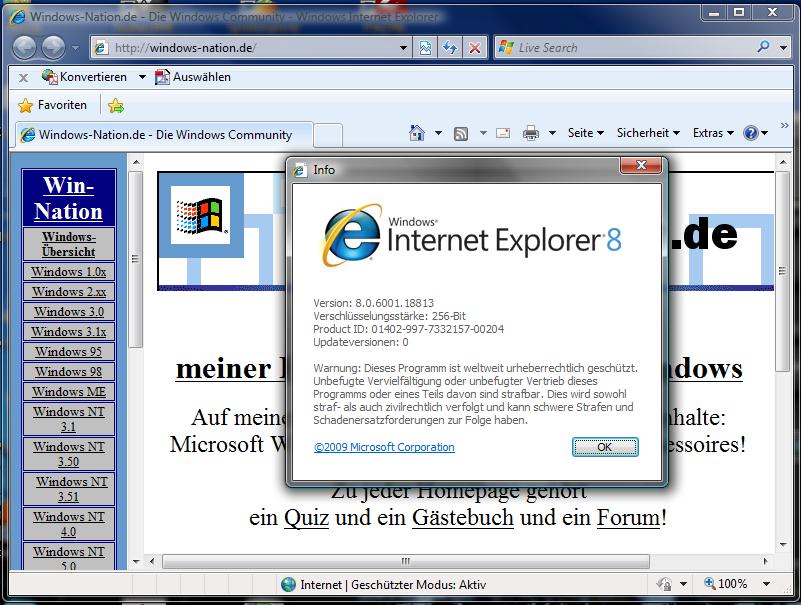Open the Home page icon
The width and height of the screenshot is (801, 605).
(418, 133)
